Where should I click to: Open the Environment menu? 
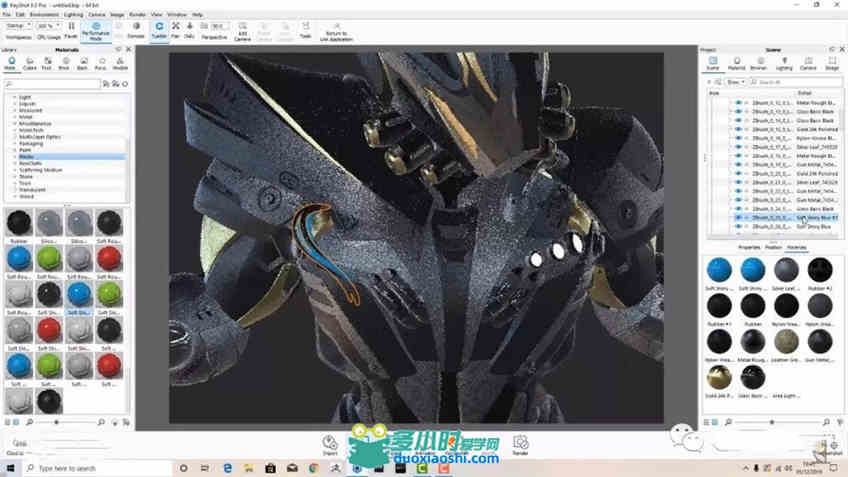pyautogui.click(x=44, y=15)
